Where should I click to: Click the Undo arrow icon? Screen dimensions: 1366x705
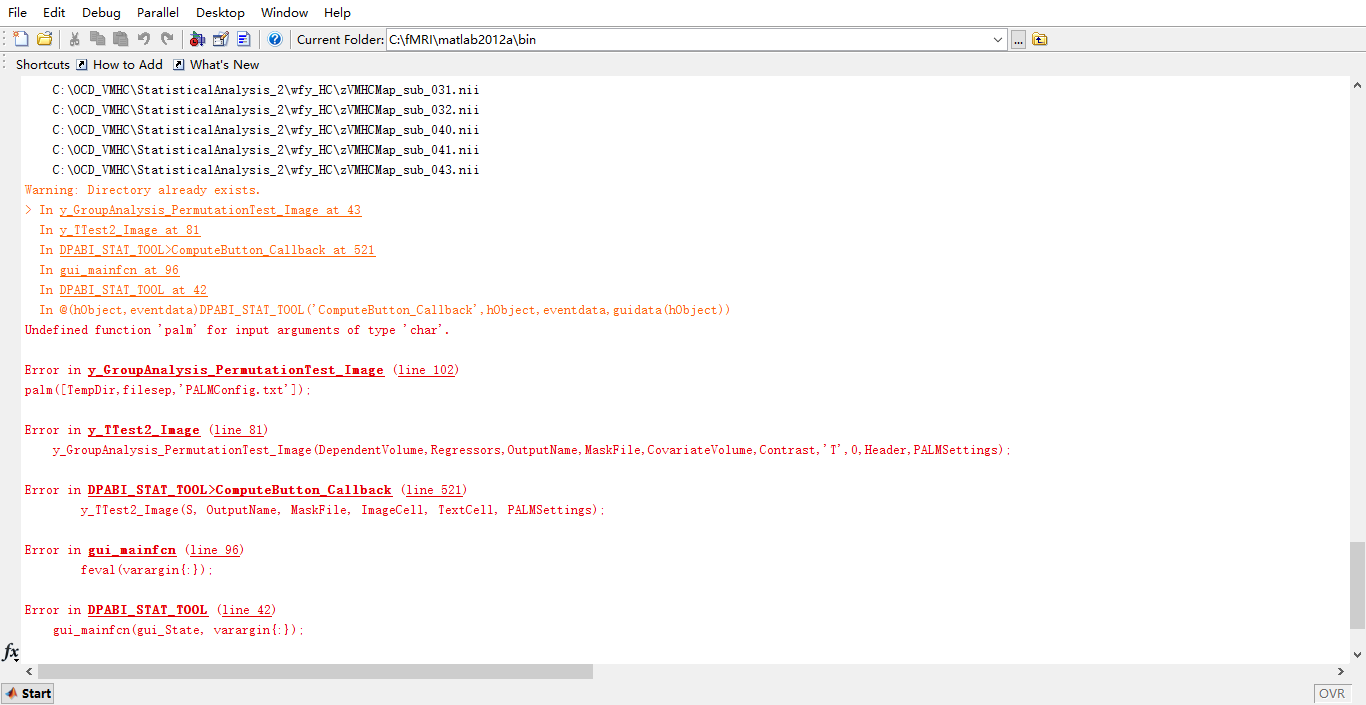[x=144, y=39]
